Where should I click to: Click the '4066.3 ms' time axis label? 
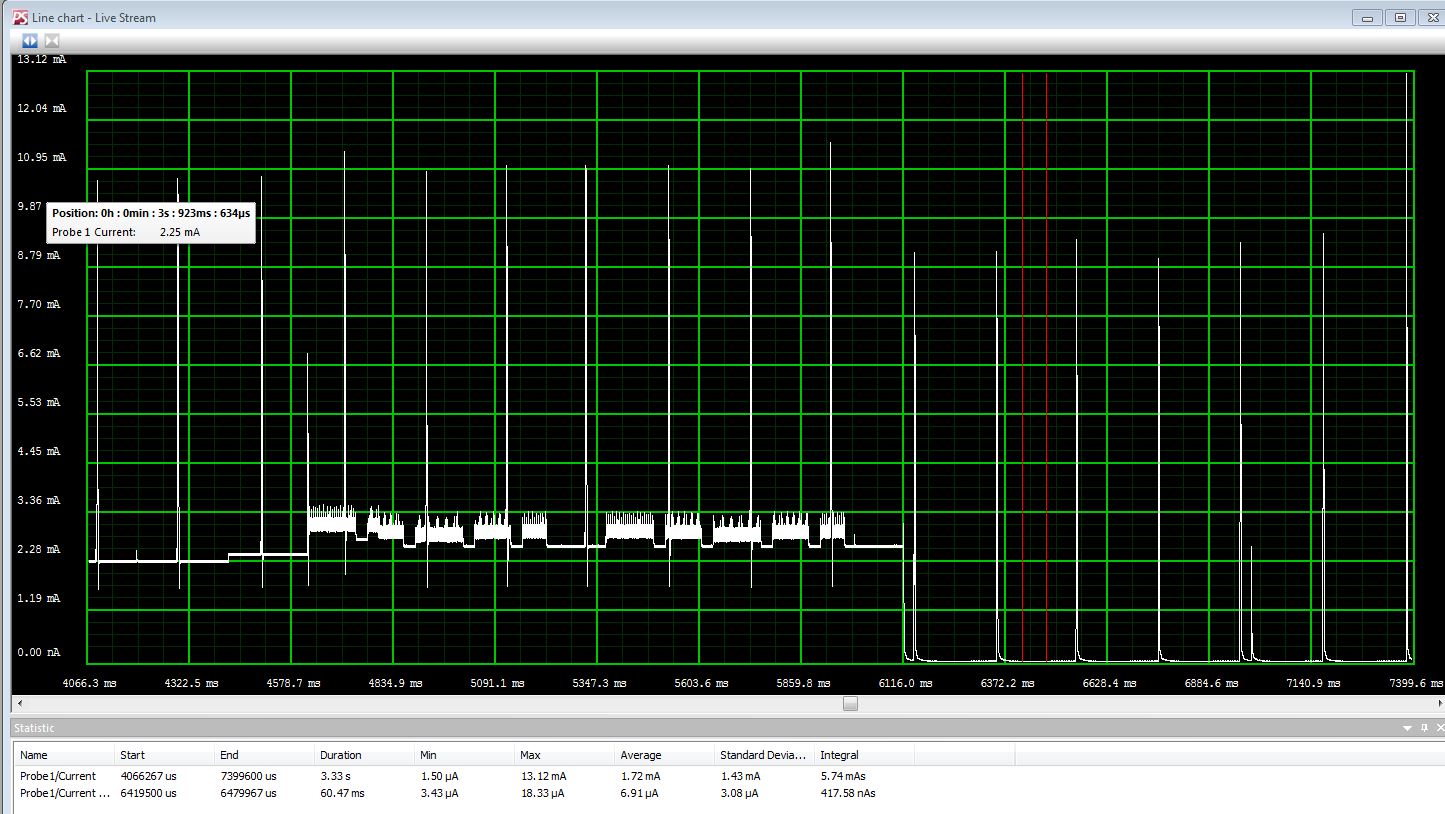[x=89, y=683]
